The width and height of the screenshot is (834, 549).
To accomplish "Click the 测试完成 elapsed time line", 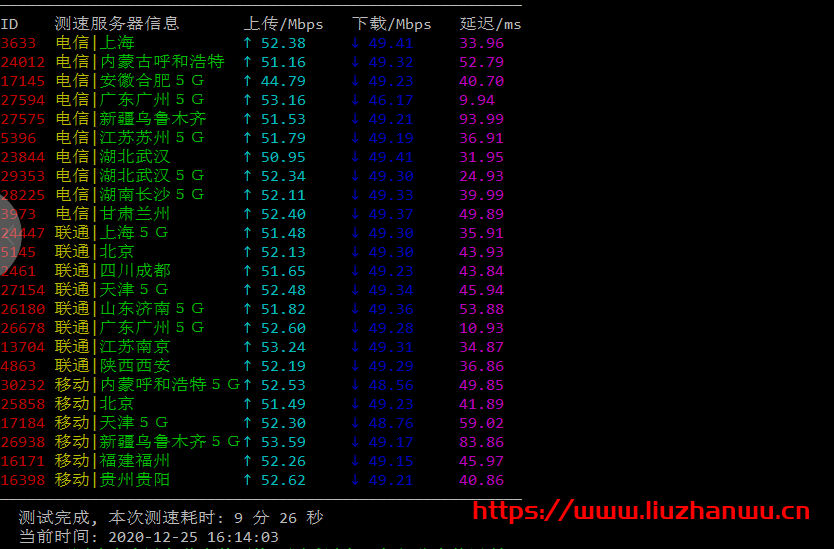I will 170,518.
